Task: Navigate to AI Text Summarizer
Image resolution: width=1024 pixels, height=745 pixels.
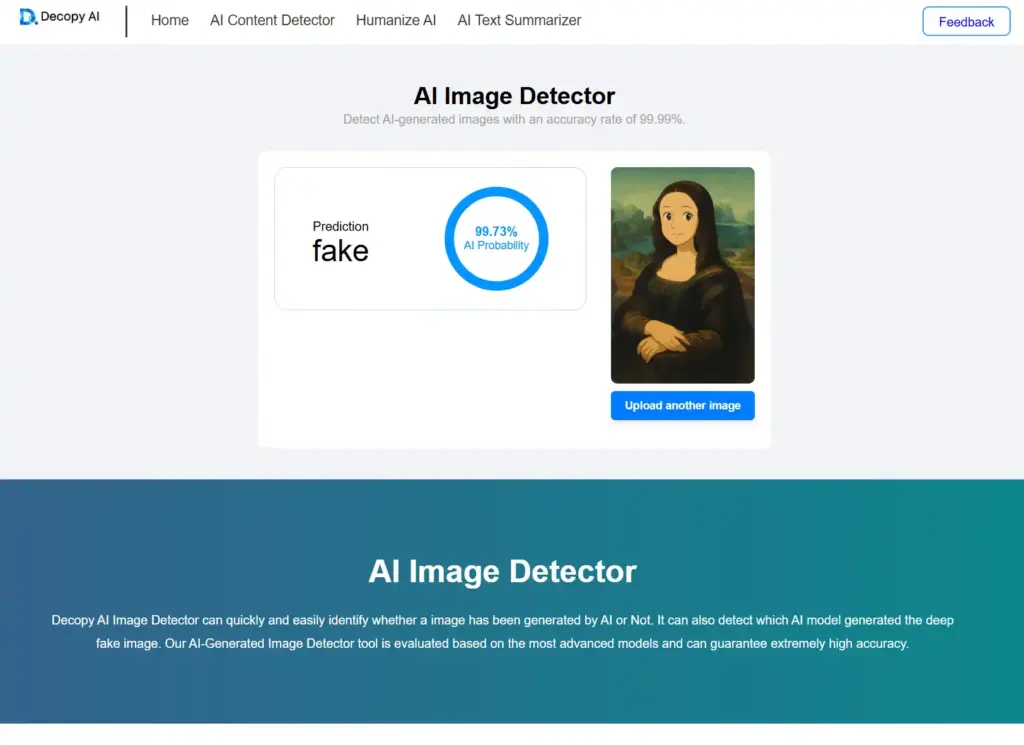Action: (x=519, y=20)
